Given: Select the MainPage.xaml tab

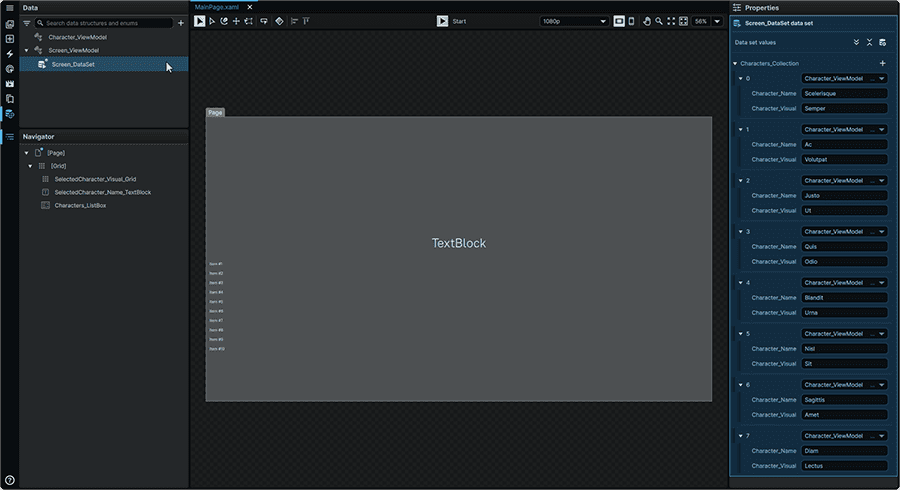Looking at the screenshot, I should click(x=216, y=7).
